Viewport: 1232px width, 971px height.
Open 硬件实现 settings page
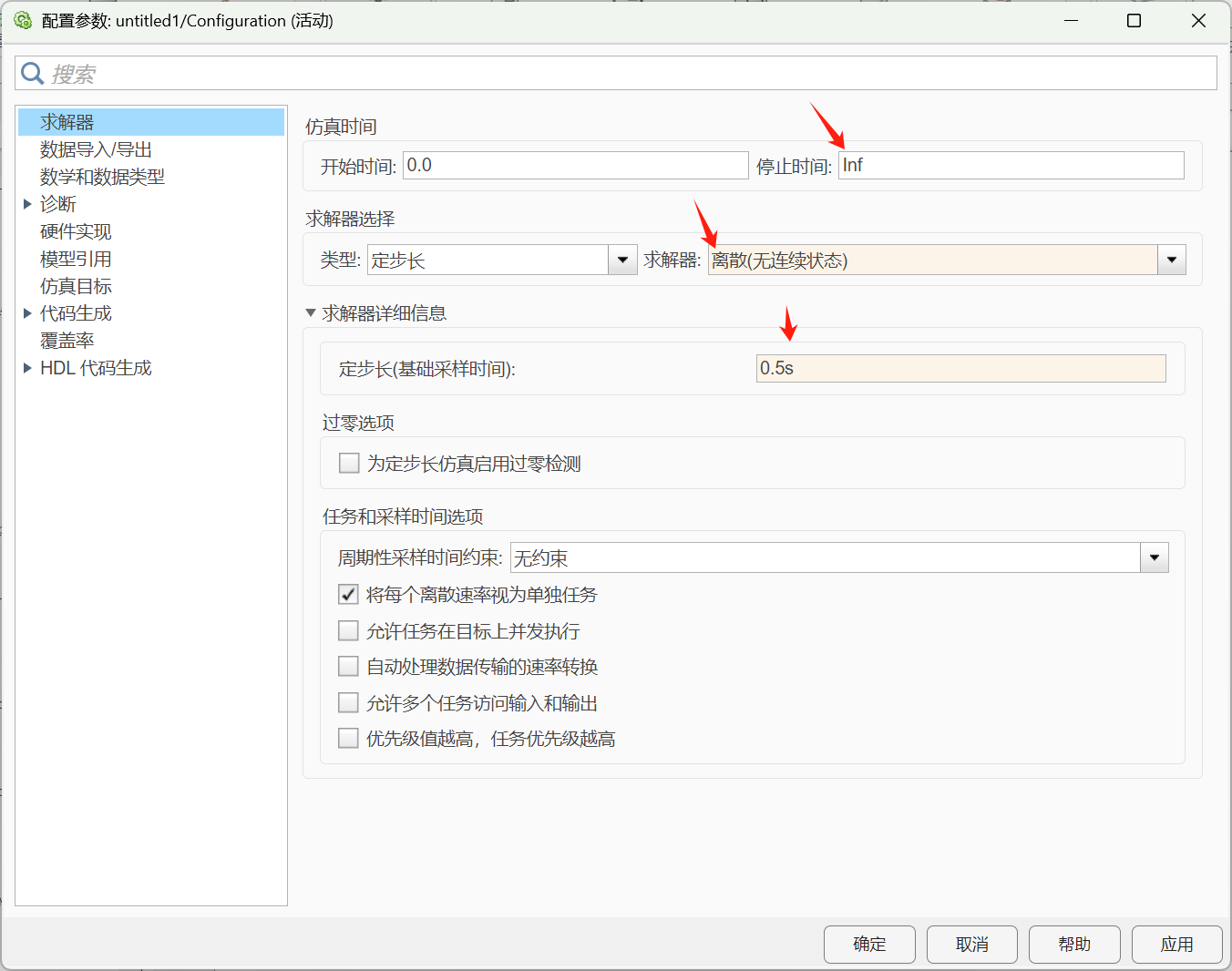[76, 231]
